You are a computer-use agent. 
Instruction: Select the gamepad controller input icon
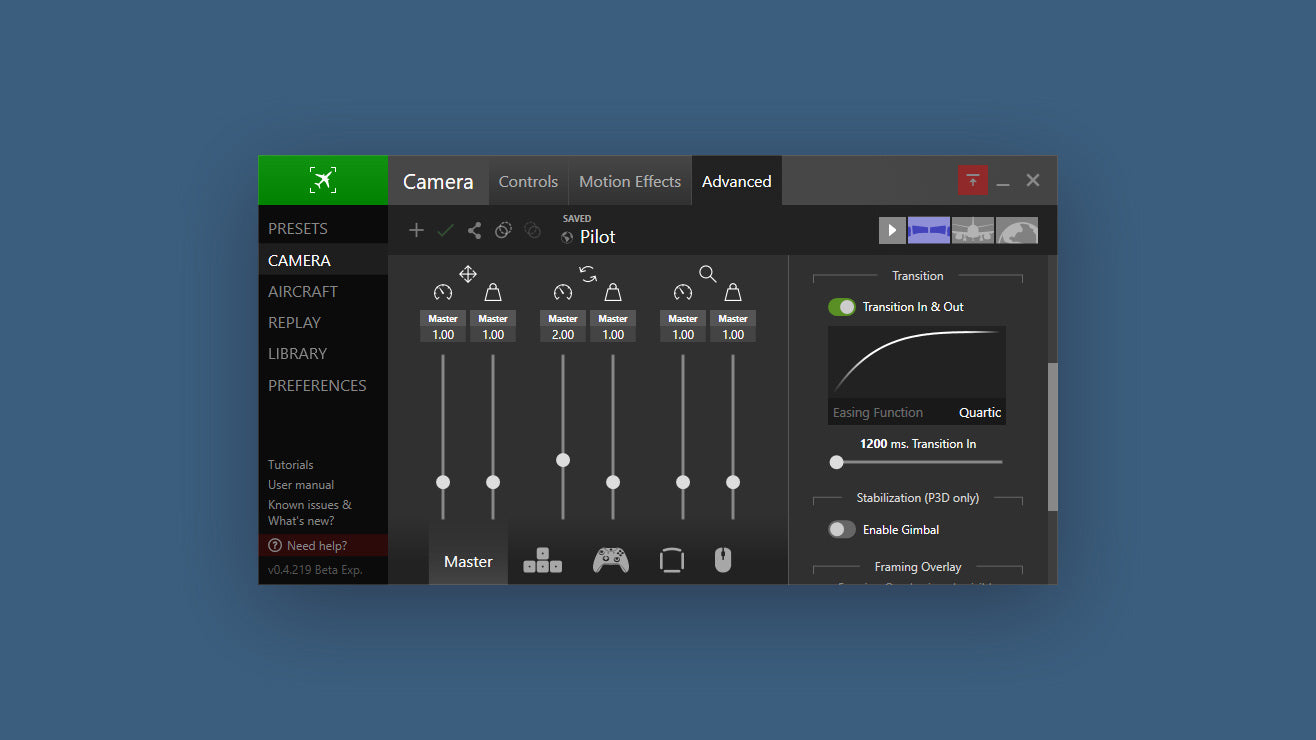[x=611, y=561]
